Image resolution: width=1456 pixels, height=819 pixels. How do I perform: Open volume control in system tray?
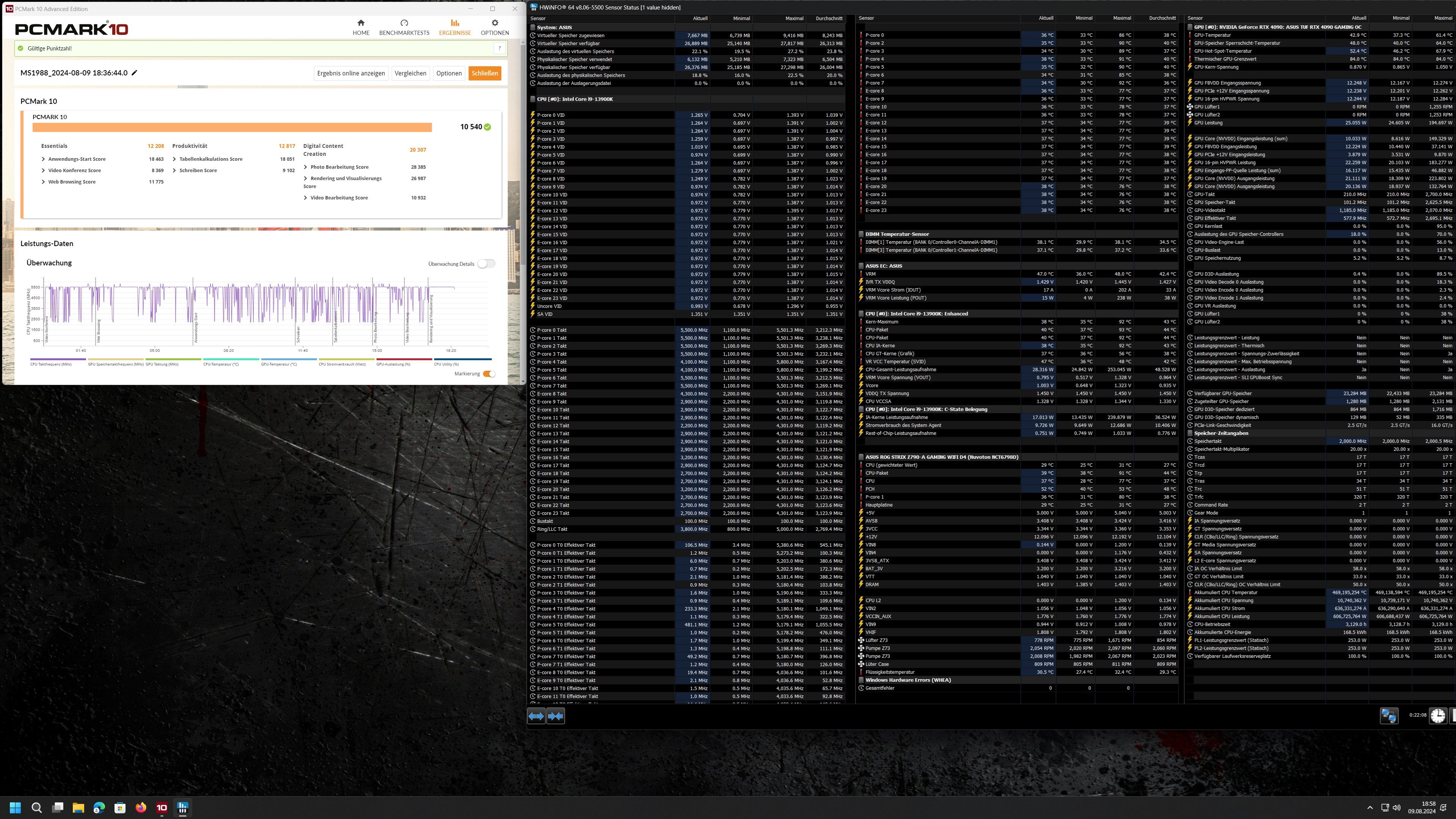tap(1396, 808)
